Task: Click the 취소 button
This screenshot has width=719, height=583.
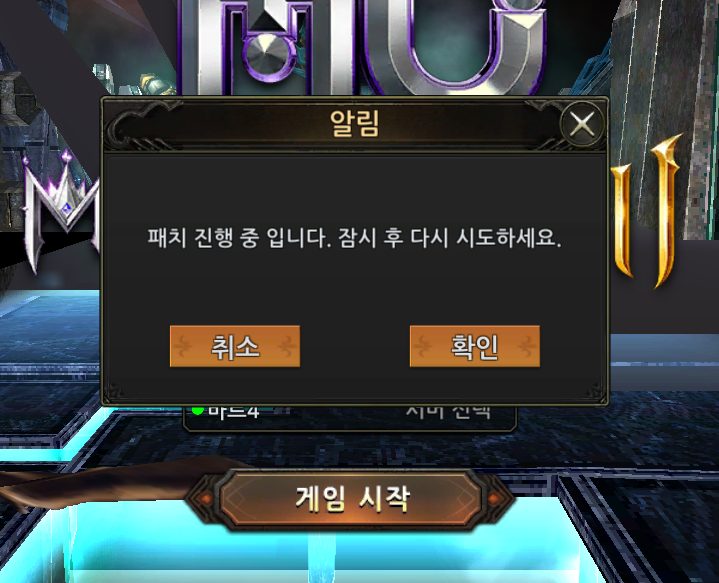Action: 235,346
